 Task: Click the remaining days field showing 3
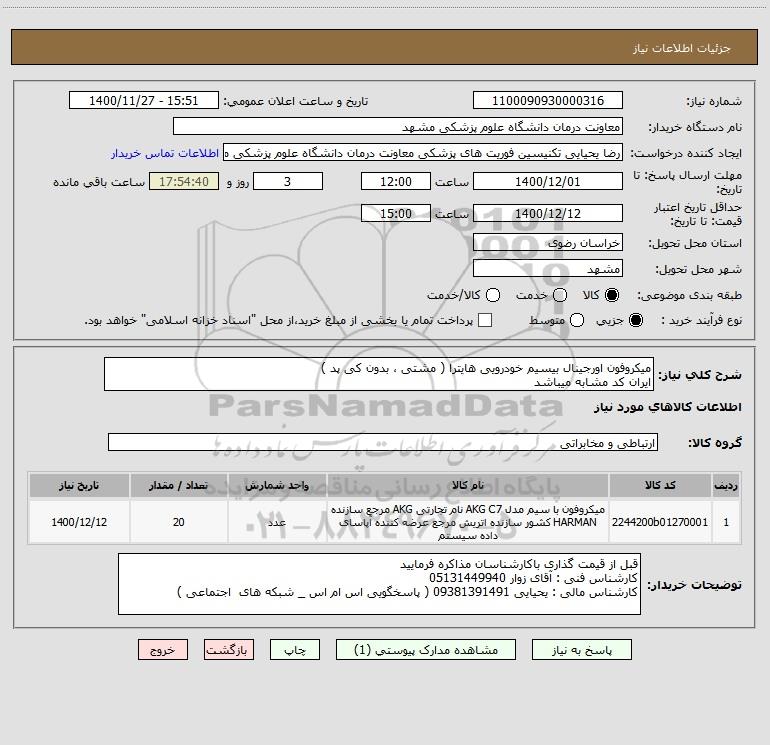point(287,181)
